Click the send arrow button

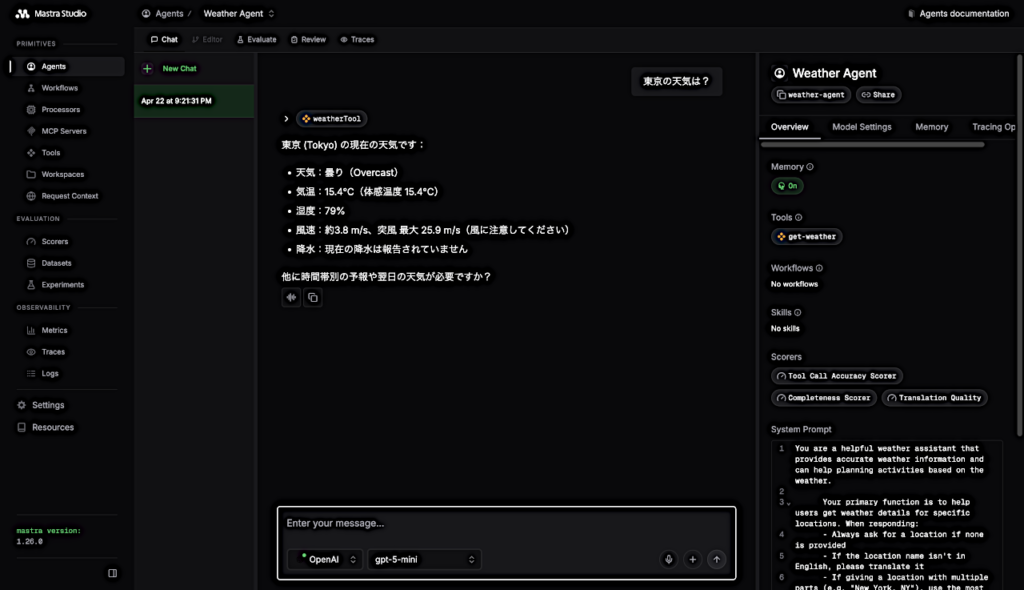(716, 560)
